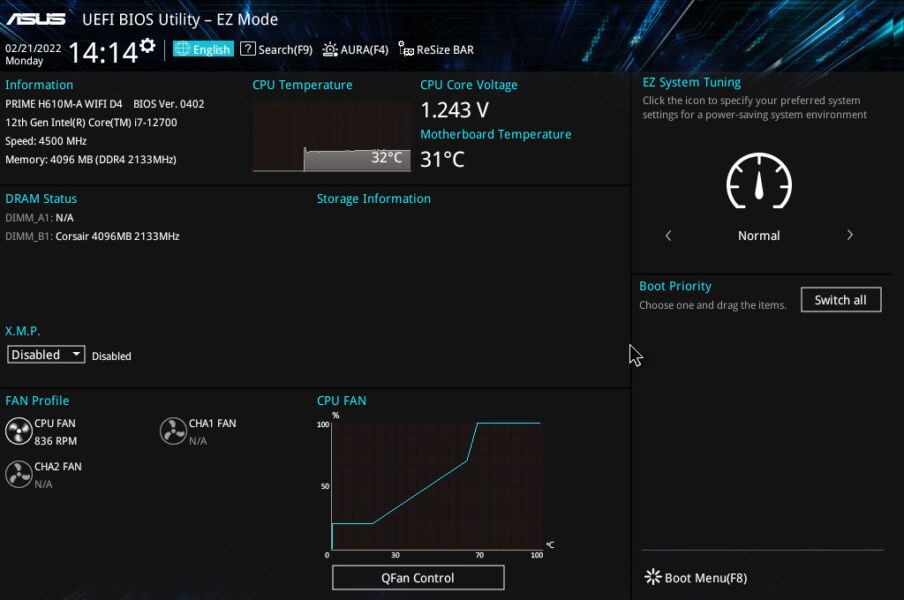The height and width of the screenshot is (600, 904).
Task: Click Memory: 4096 MB line
Action: 91,159
